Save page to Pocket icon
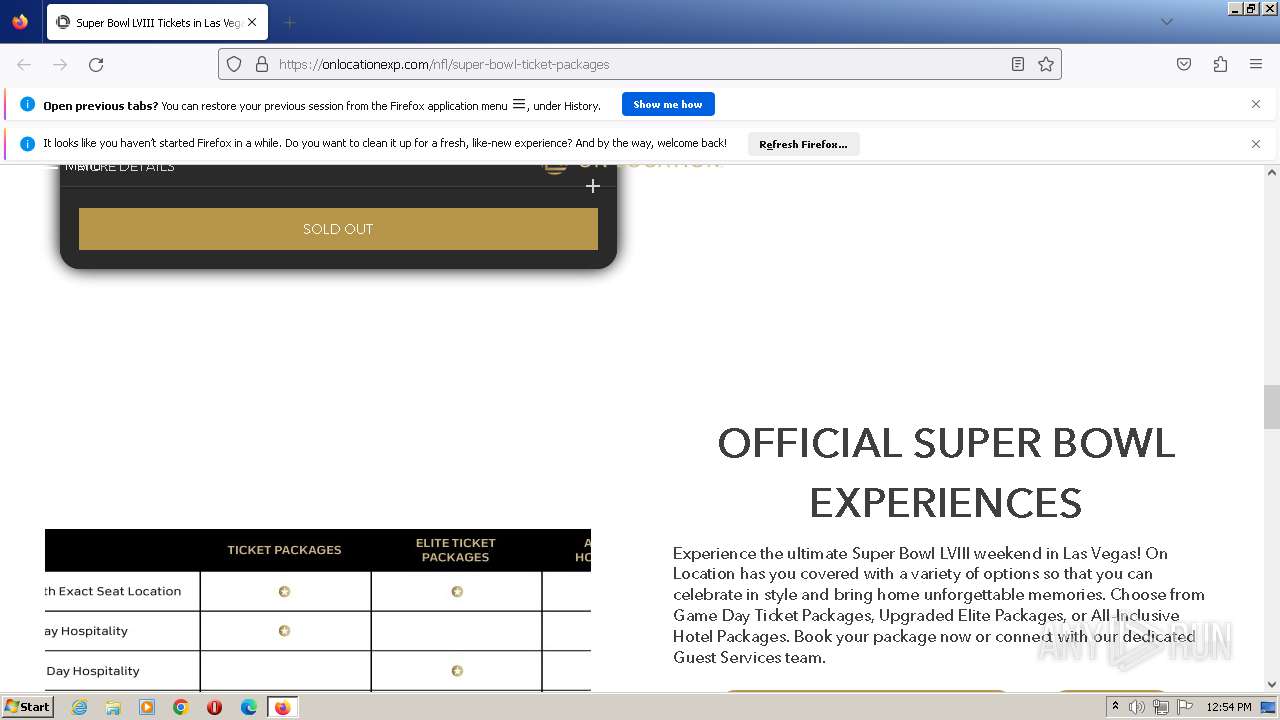The width and height of the screenshot is (1280, 720). click(x=1184, y=64)
